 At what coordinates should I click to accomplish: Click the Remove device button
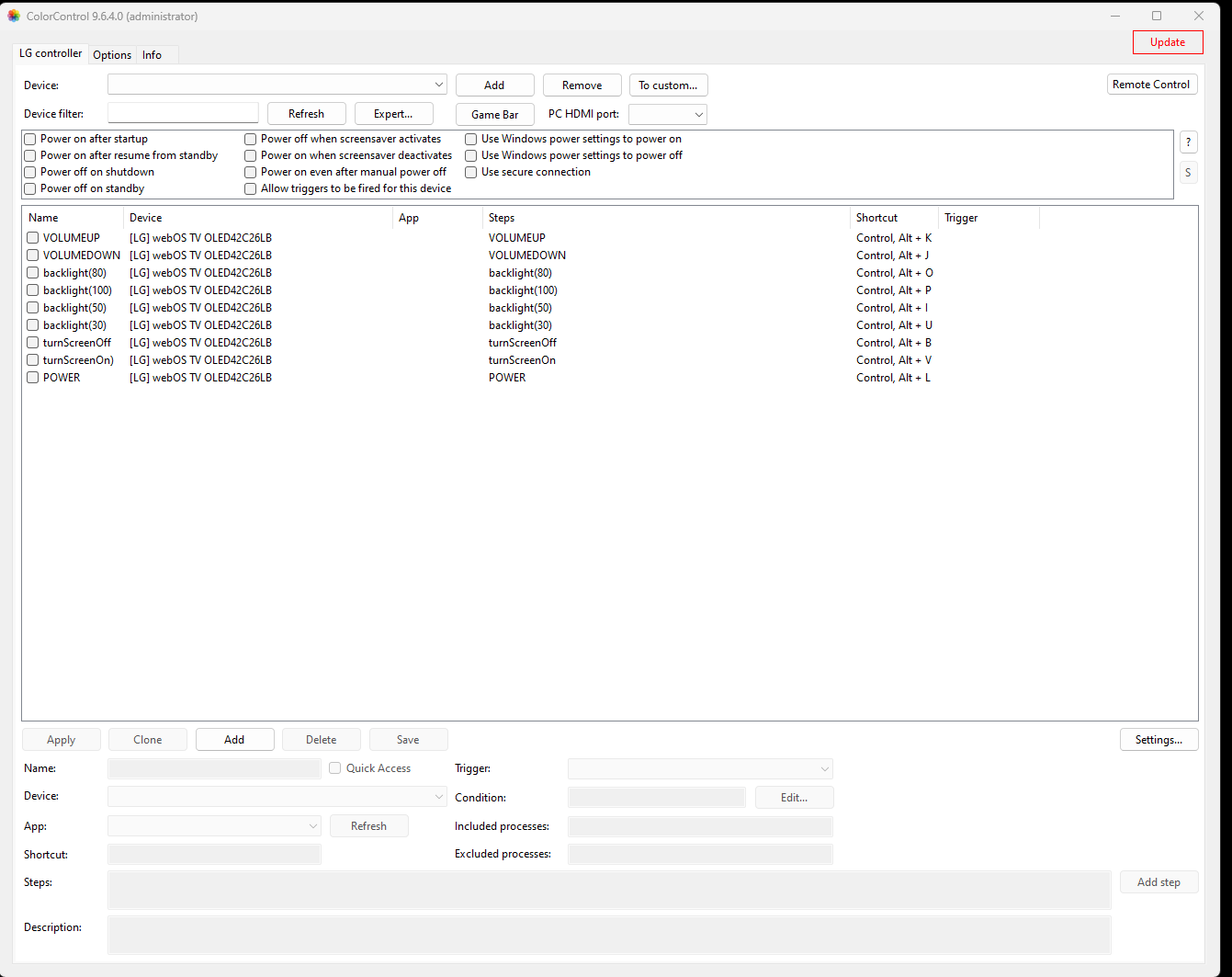582,85
